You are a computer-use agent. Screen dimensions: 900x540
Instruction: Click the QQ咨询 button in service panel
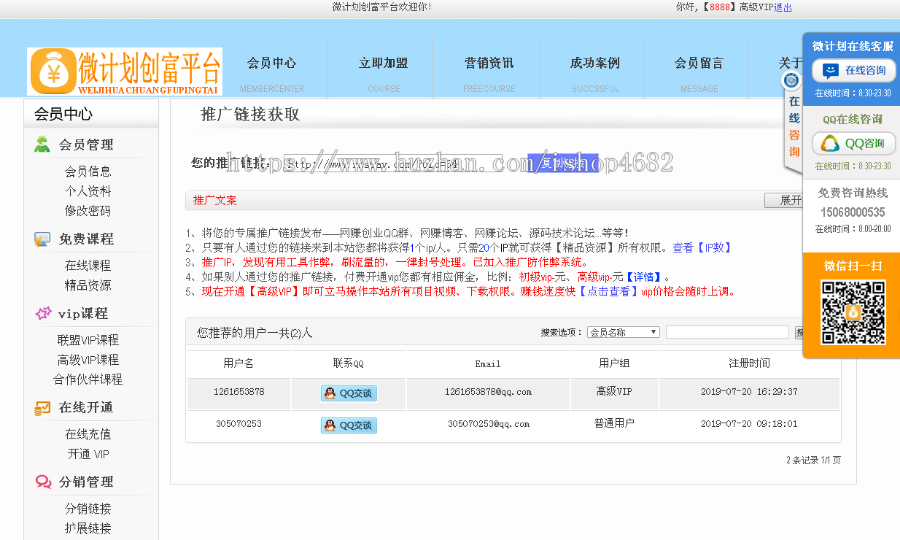(854, 143)
